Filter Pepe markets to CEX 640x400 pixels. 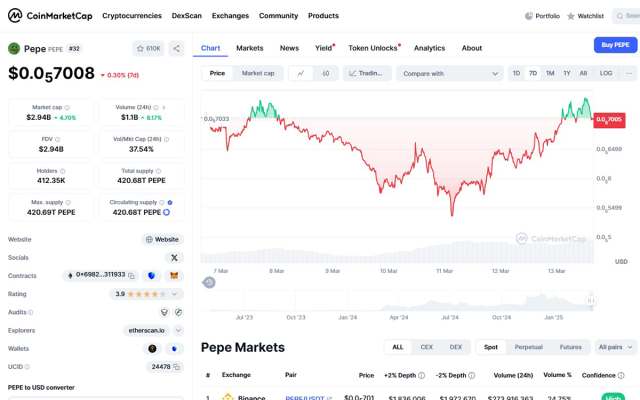pyautogui.click(x=427, y=347)
